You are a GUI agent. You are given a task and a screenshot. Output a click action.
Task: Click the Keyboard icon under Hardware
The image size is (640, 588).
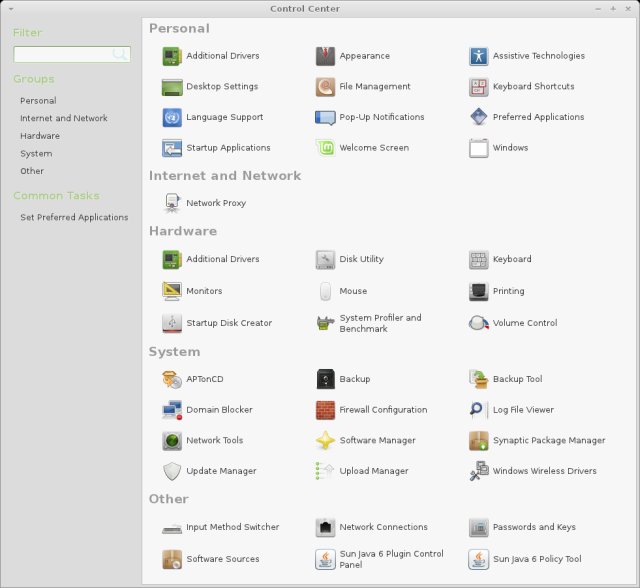pos(478,259)
